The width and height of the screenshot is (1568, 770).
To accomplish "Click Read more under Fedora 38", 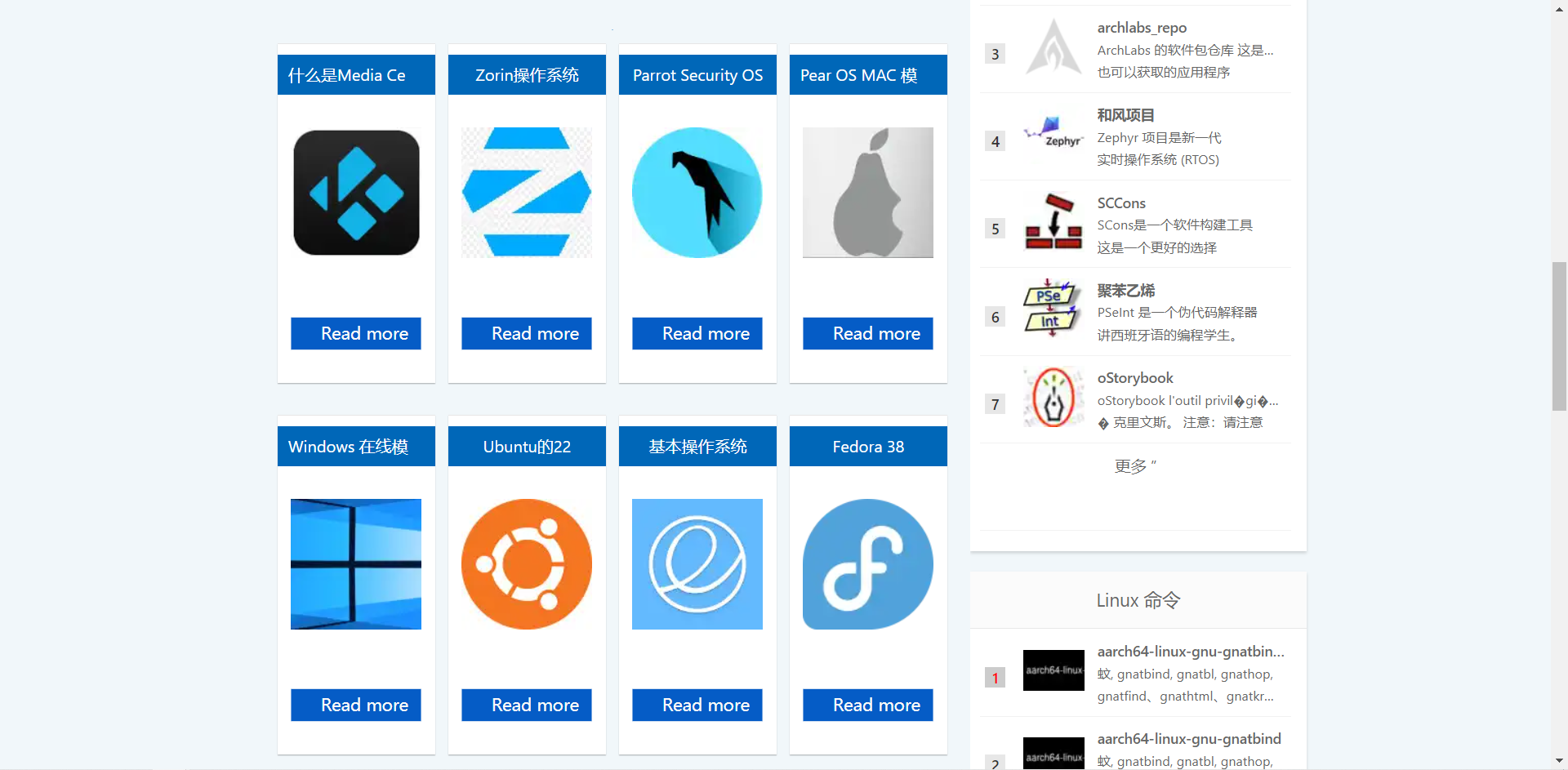I will tap(868, 705).
